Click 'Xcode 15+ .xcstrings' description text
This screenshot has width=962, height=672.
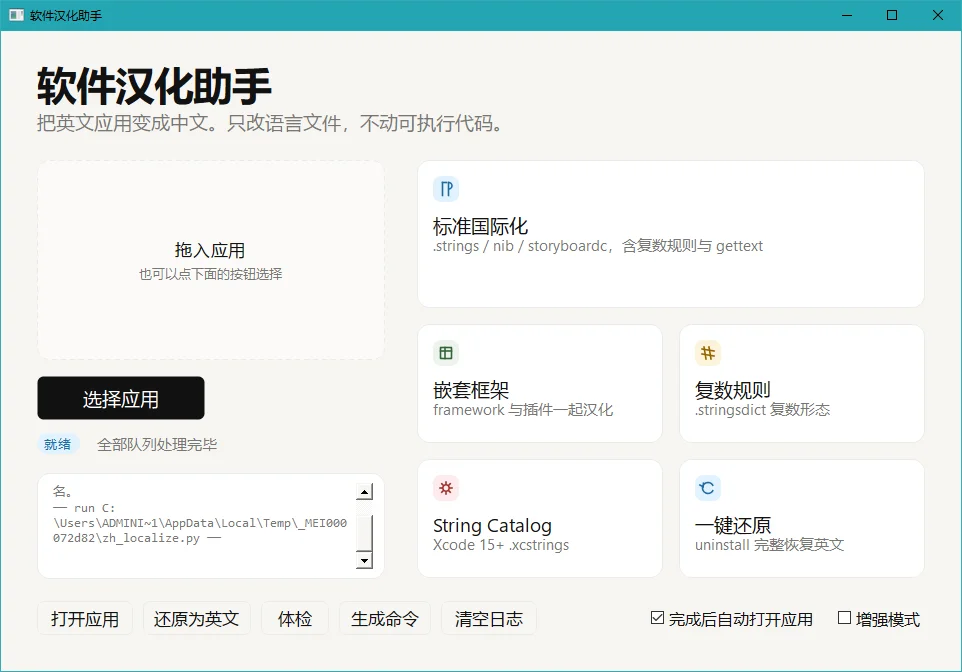pyautogui.click(x=501, y=545)
